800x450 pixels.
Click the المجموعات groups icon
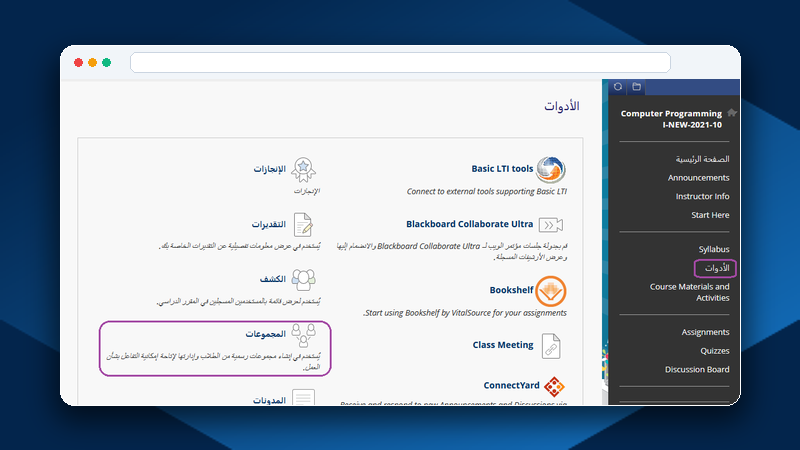point(303,335)
